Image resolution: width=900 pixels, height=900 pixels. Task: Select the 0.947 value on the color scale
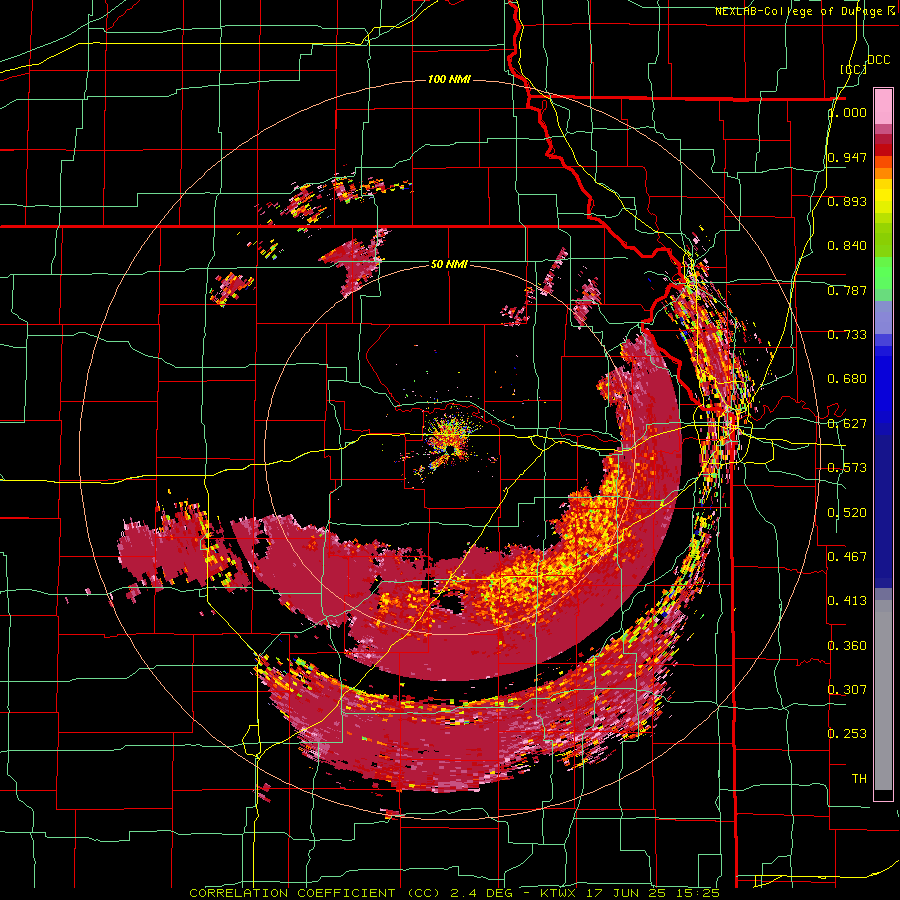847,157
